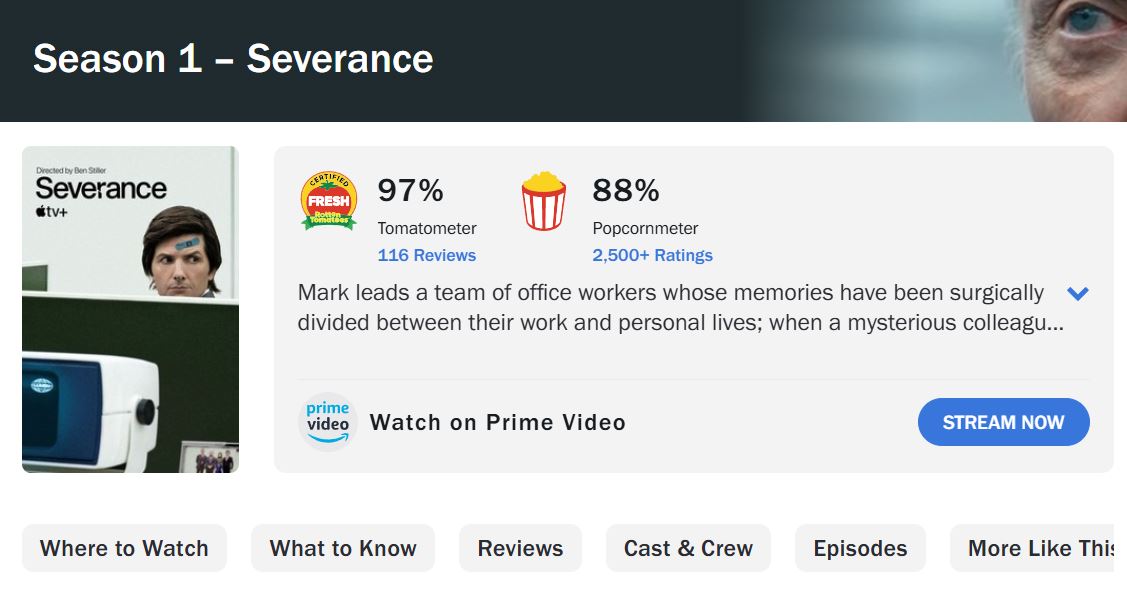Switch to the Reviews tab
The height and width of the screenshot is (591, 1127).
click(x=520, y=548)
